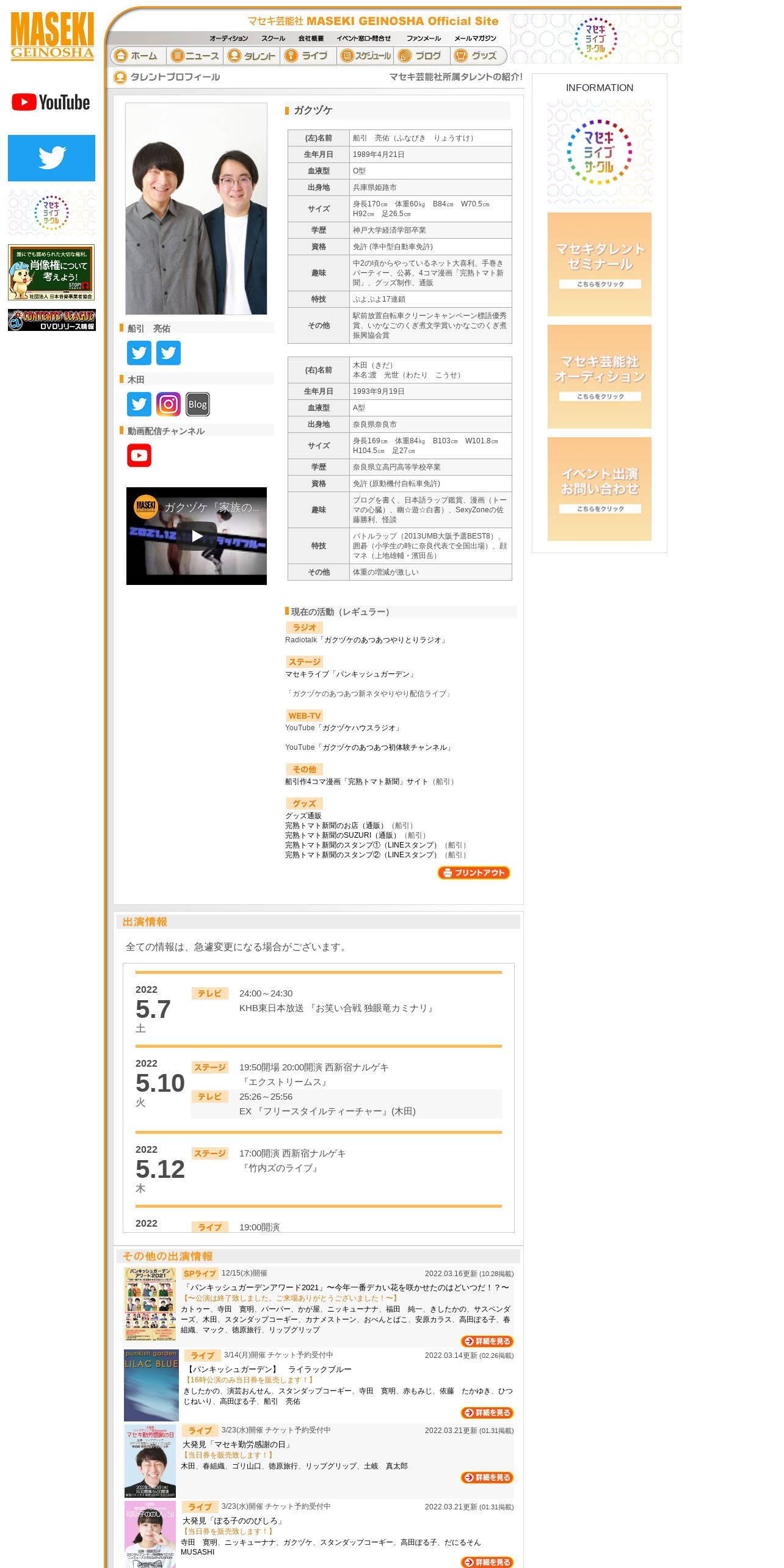This screenshot has height=1568, width=784.
Task: Open the YouTube channel icon under 動画配信チャンネル
Action: point(139,456)
